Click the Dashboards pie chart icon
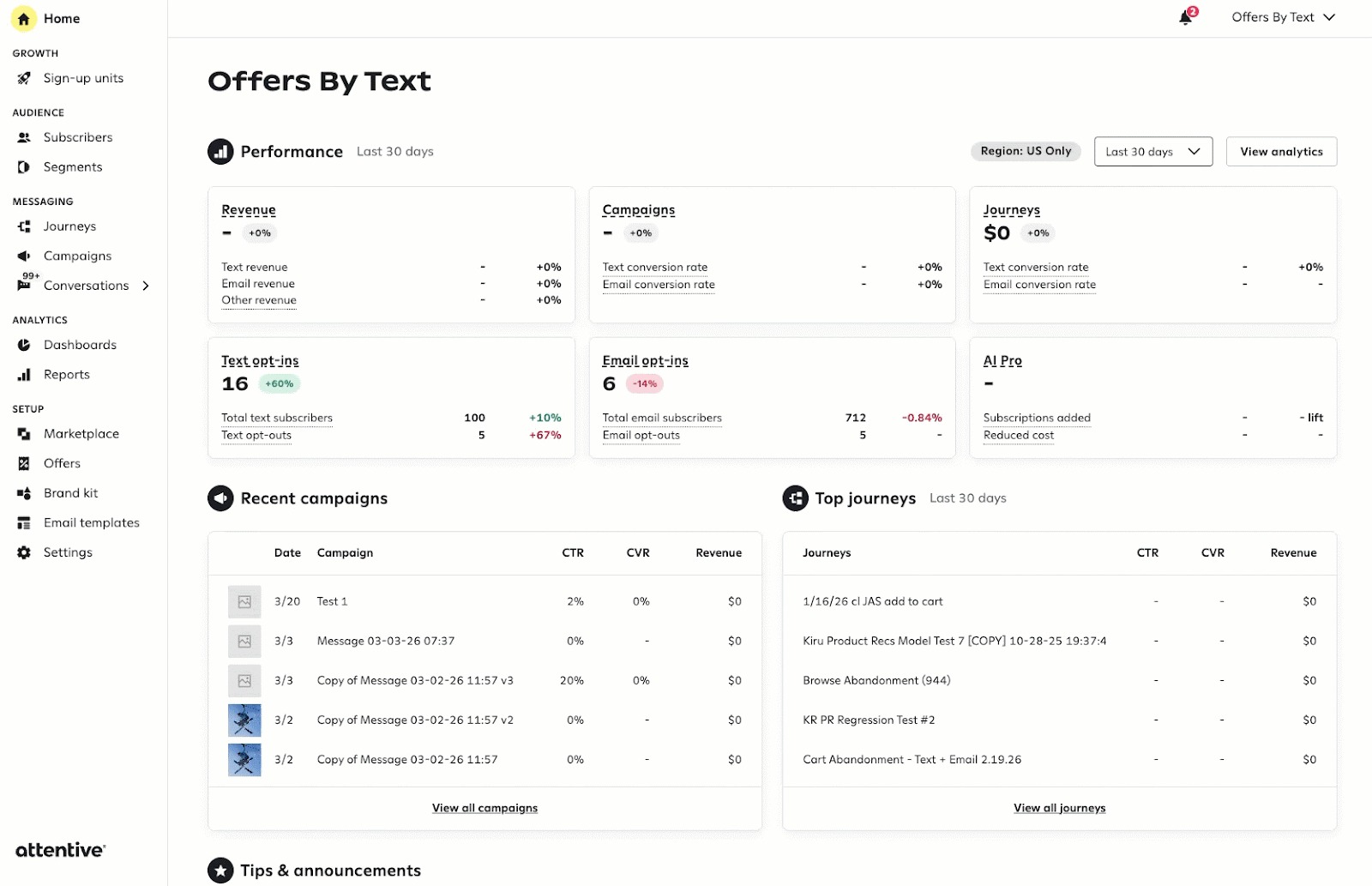Viewport: 1372px width, 886px height. click(24, 345)
